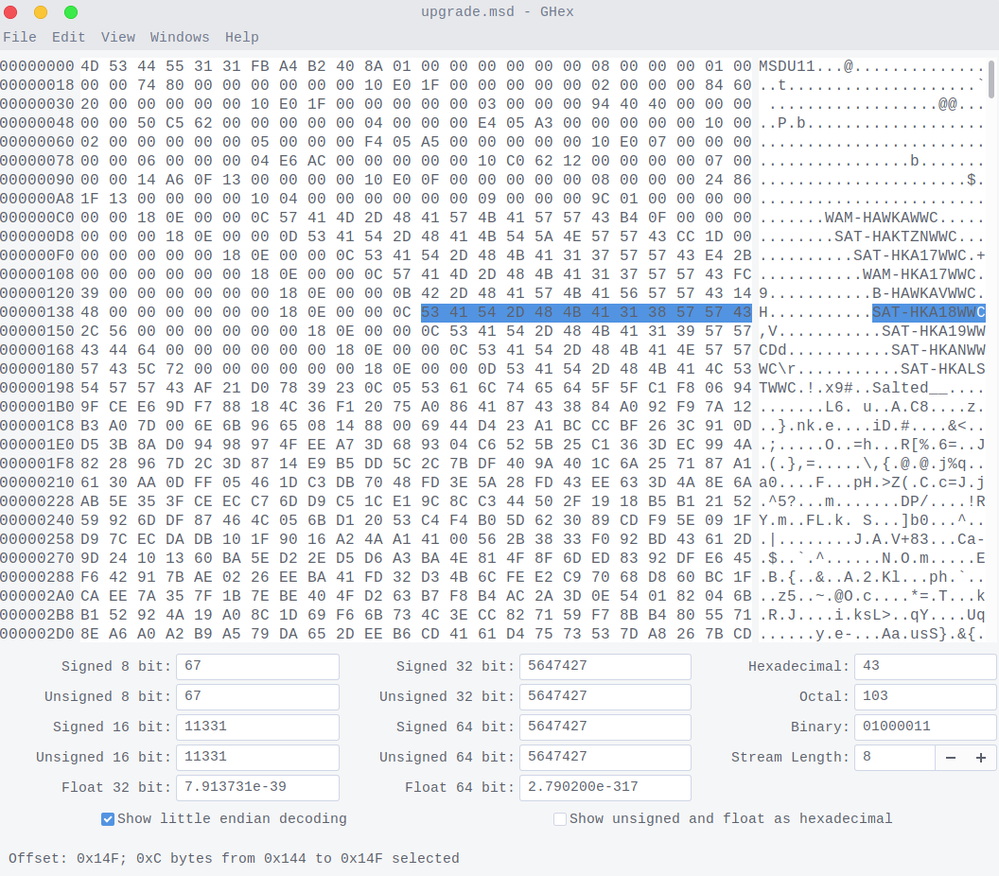
Task: Click the Binary value field
Action: pyautogui.click(x=925, y=727)
